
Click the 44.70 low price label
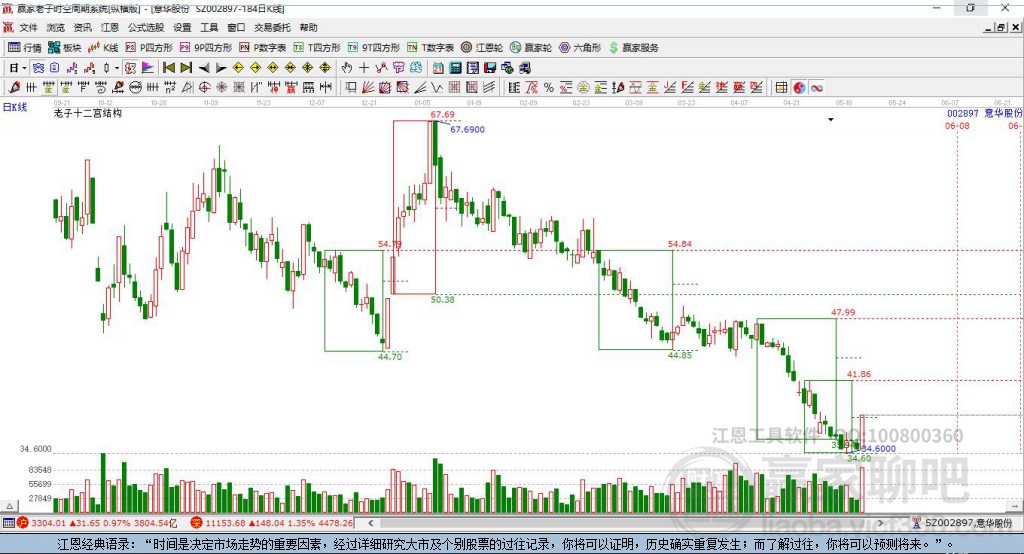pyautogui.click(x=390, y=357)
